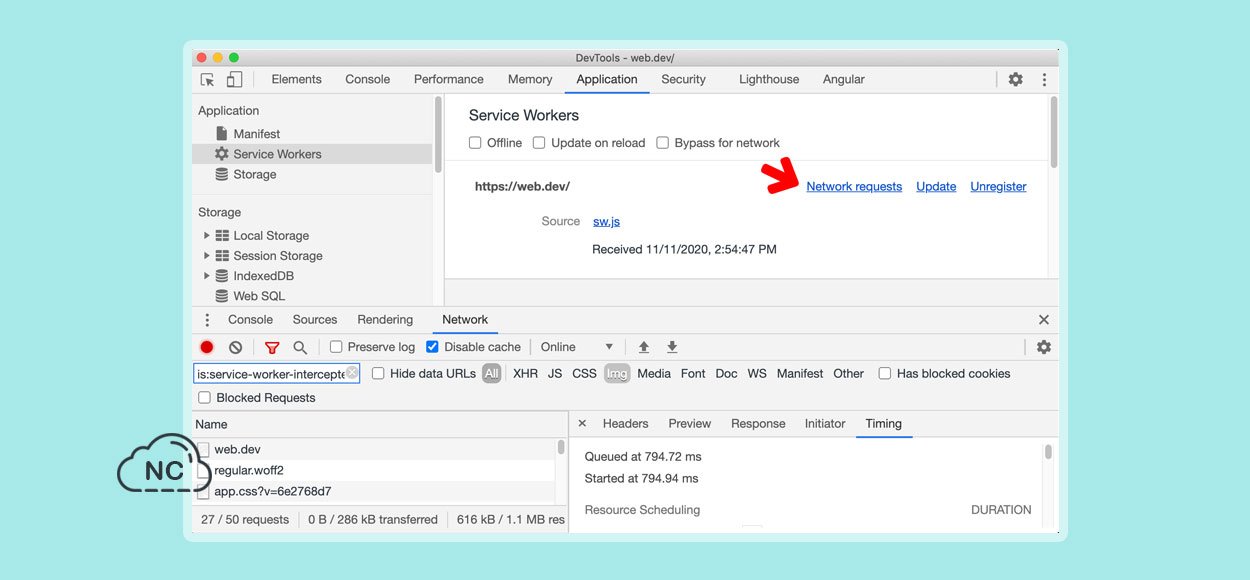Filter requests by Img
Viewport: 1250px width, 580px height.
click(x=617, y=374)
